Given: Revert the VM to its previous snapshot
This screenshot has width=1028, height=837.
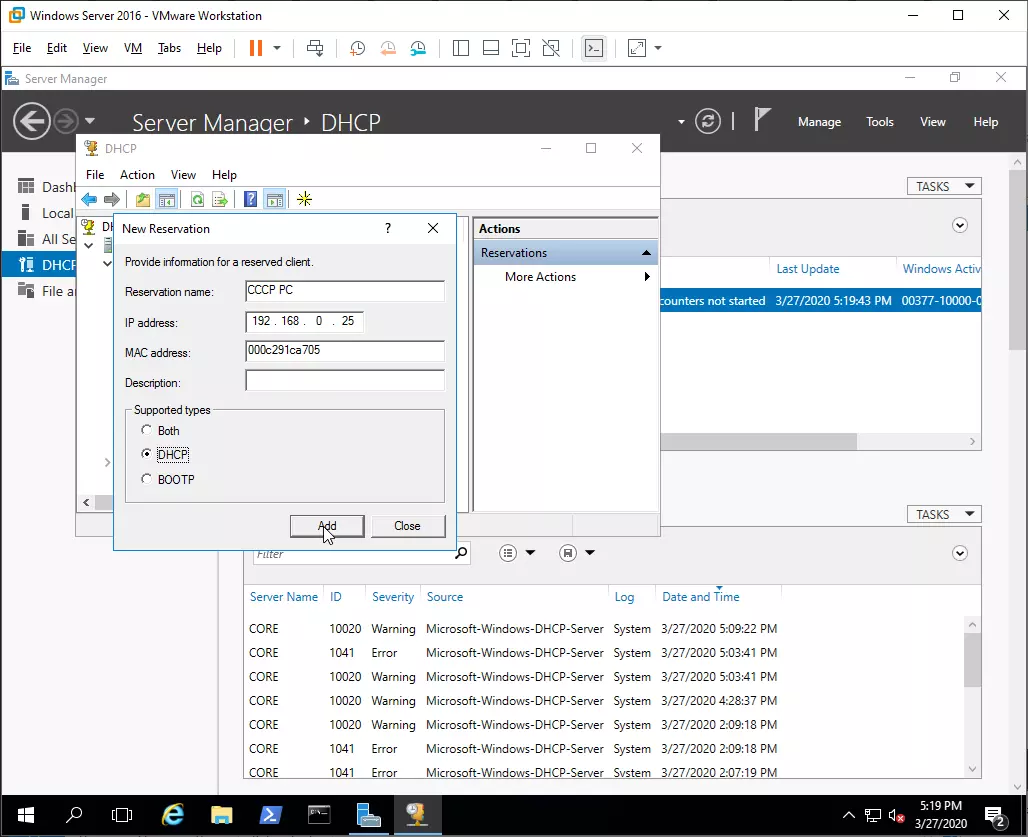Looking at the screenshot, I should (388, 48).
